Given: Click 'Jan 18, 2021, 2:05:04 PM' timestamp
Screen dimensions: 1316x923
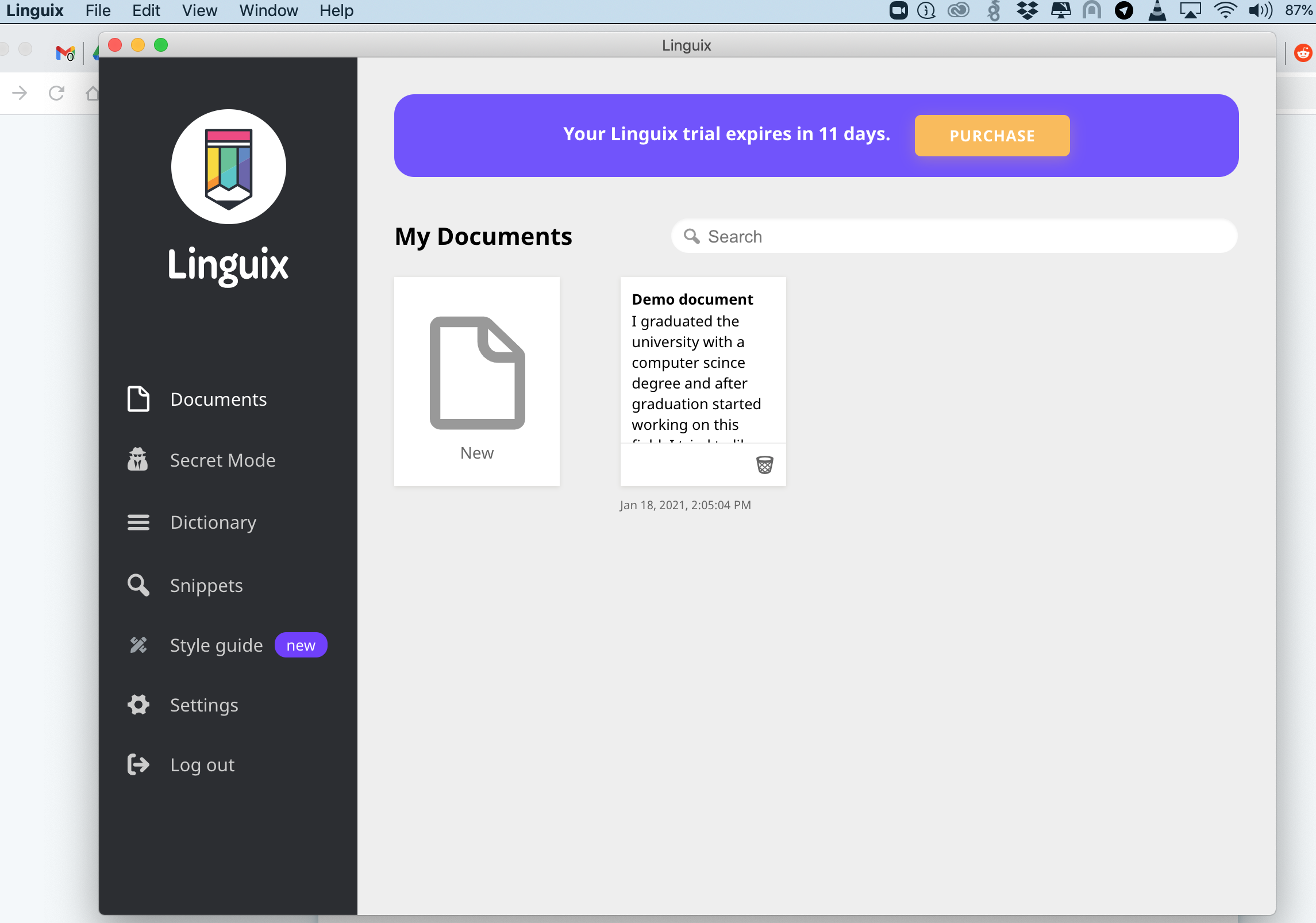Looking at the screenshot, I should tap(685, 505).
